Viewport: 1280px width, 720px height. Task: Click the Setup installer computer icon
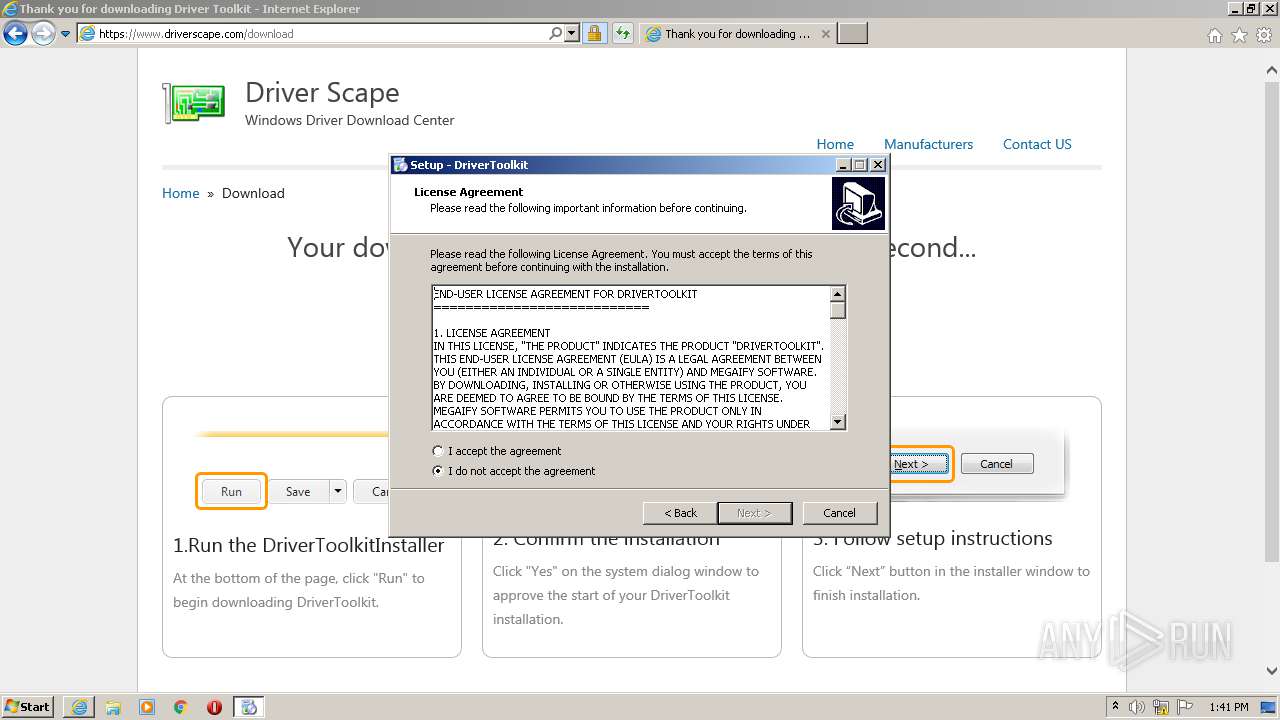point(858,204)
